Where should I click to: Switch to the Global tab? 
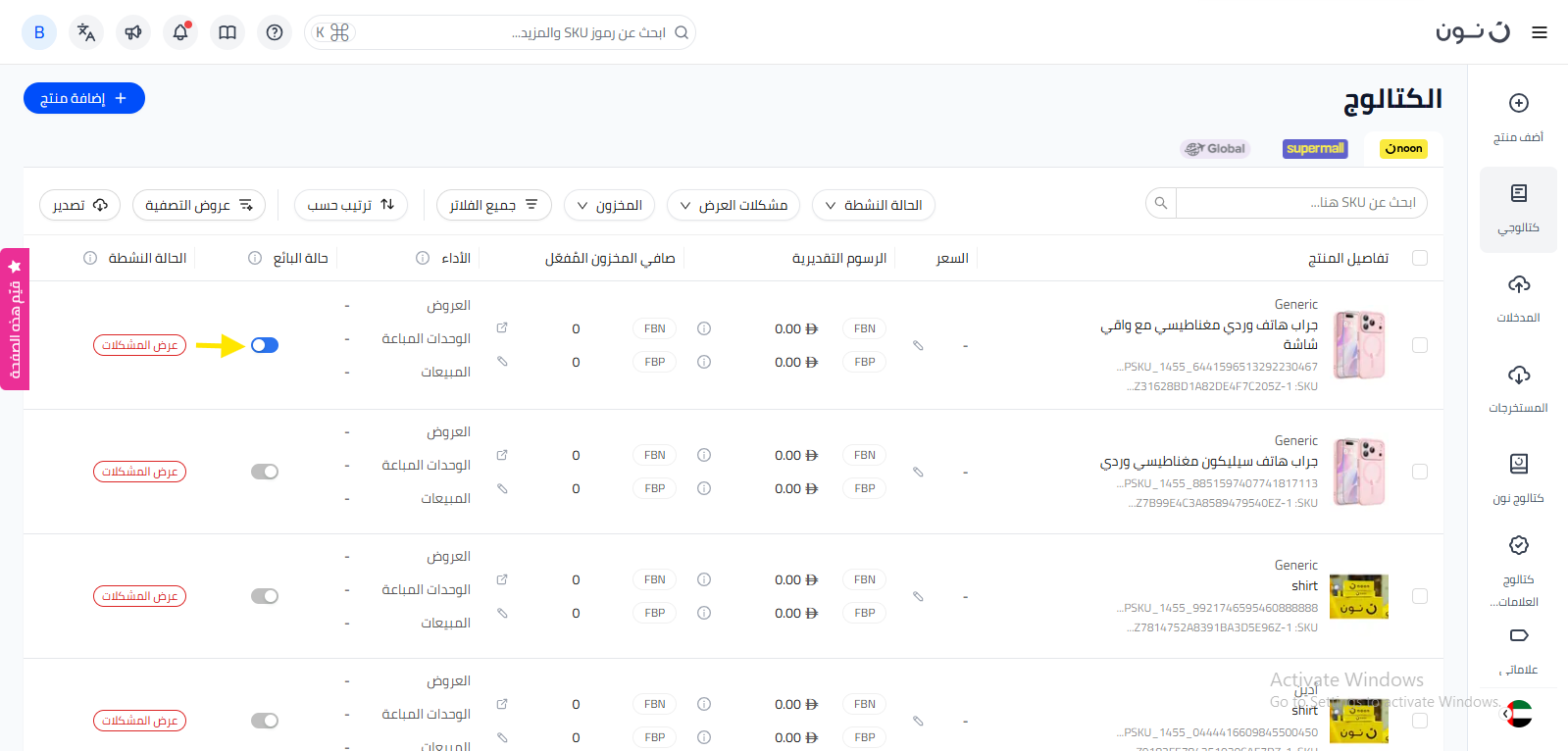(x=1215, y=149)
